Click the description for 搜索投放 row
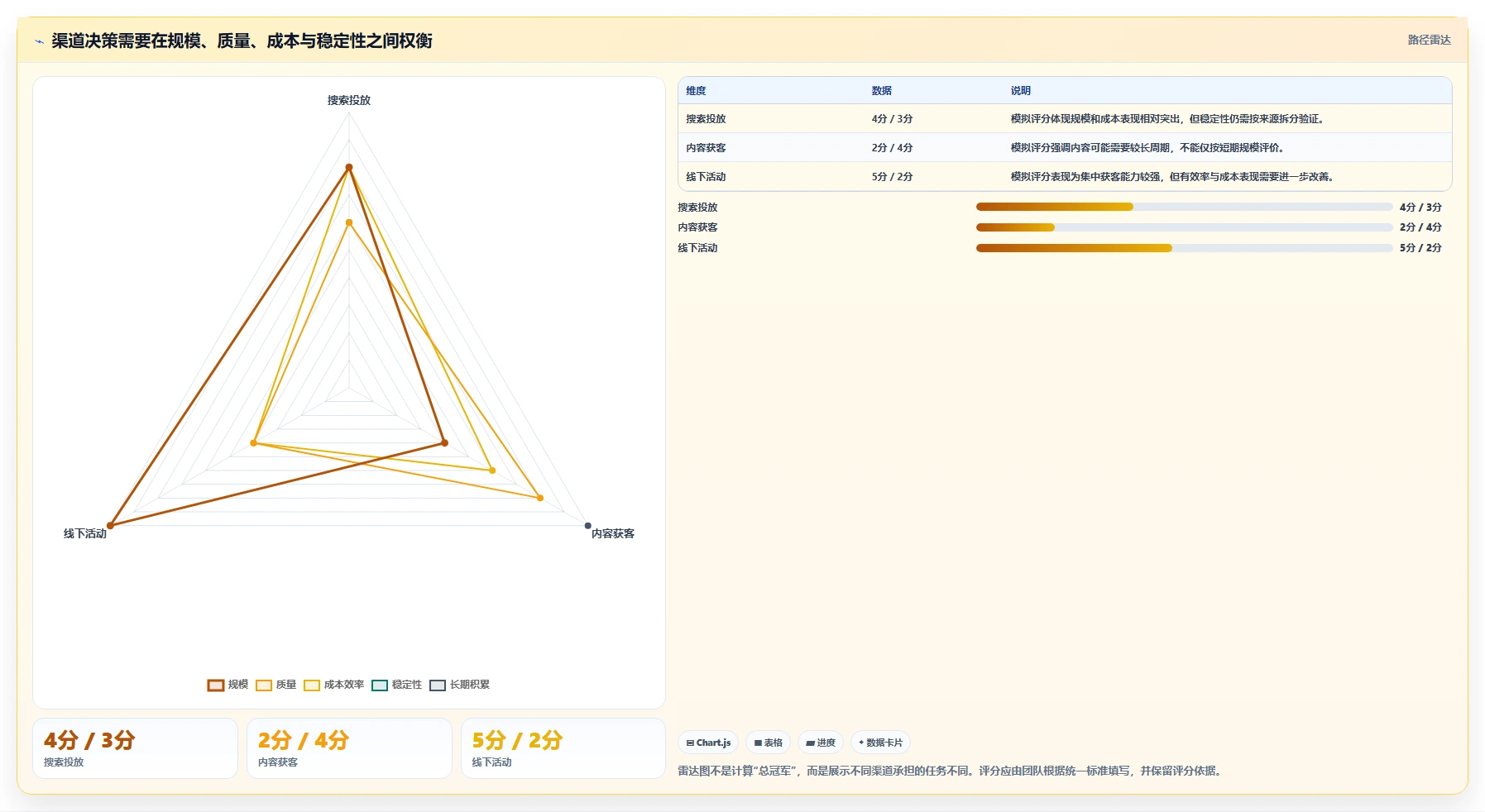The image size is (1485, 812). 1169,119
